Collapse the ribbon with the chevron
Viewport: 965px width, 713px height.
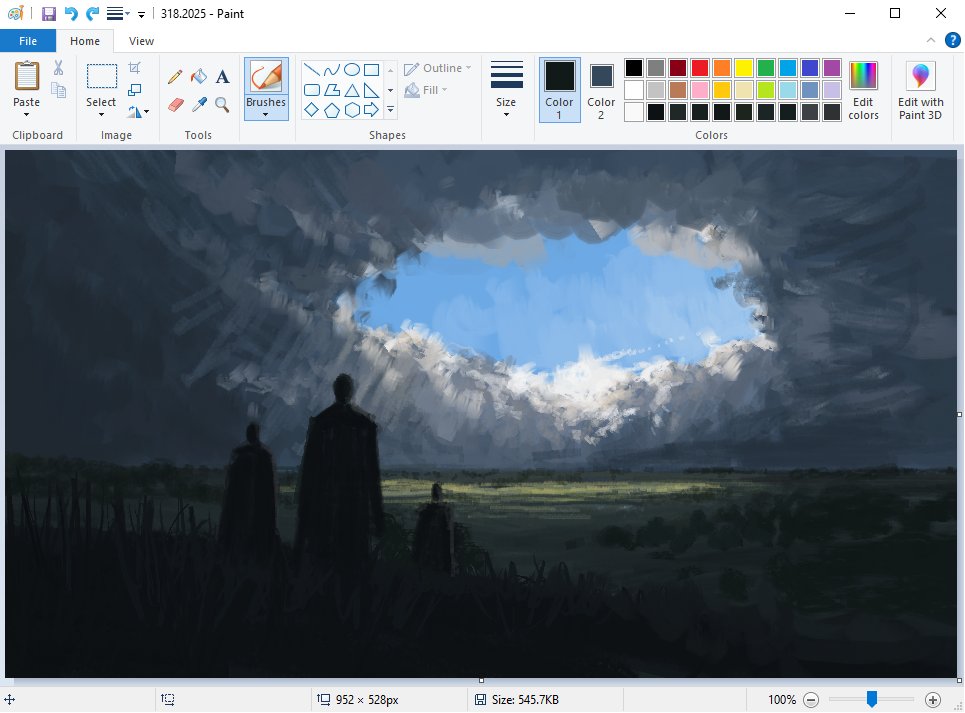point(931,40)
